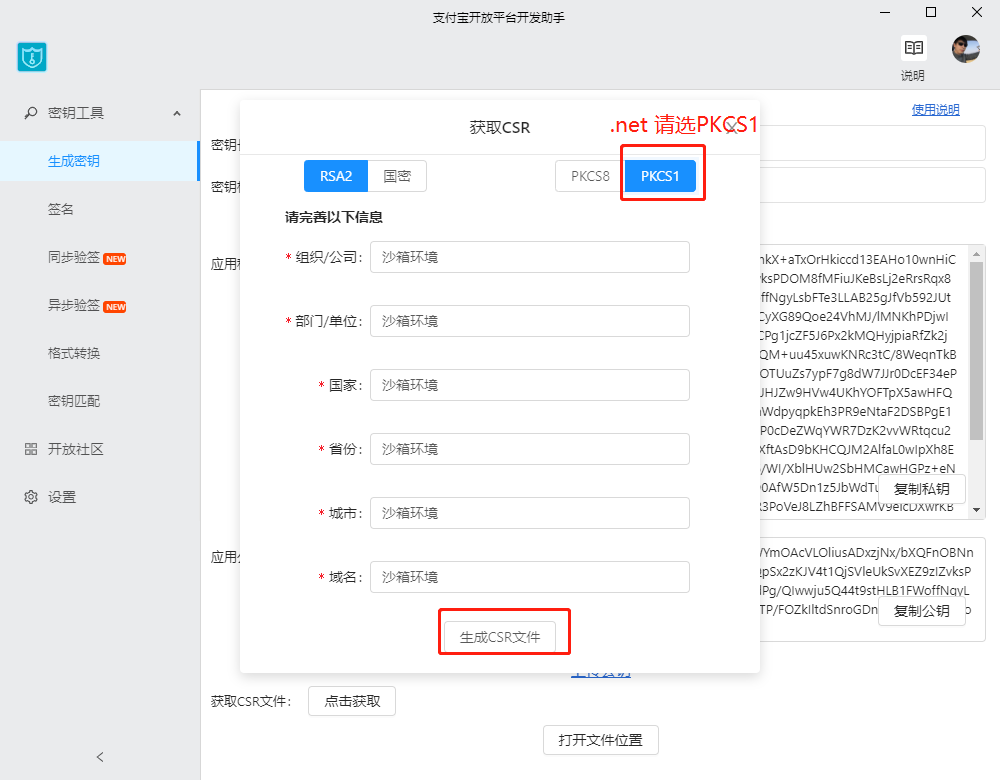Open the 设置 section
The image size is (1000, 780).
coord(62,497)
